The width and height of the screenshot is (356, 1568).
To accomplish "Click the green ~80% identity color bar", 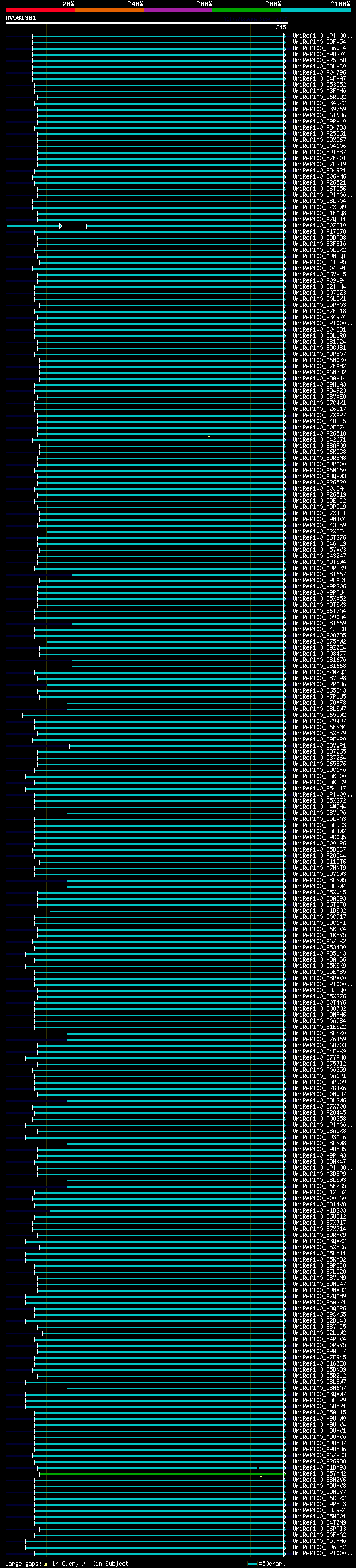I will click(x=247, y=10).
